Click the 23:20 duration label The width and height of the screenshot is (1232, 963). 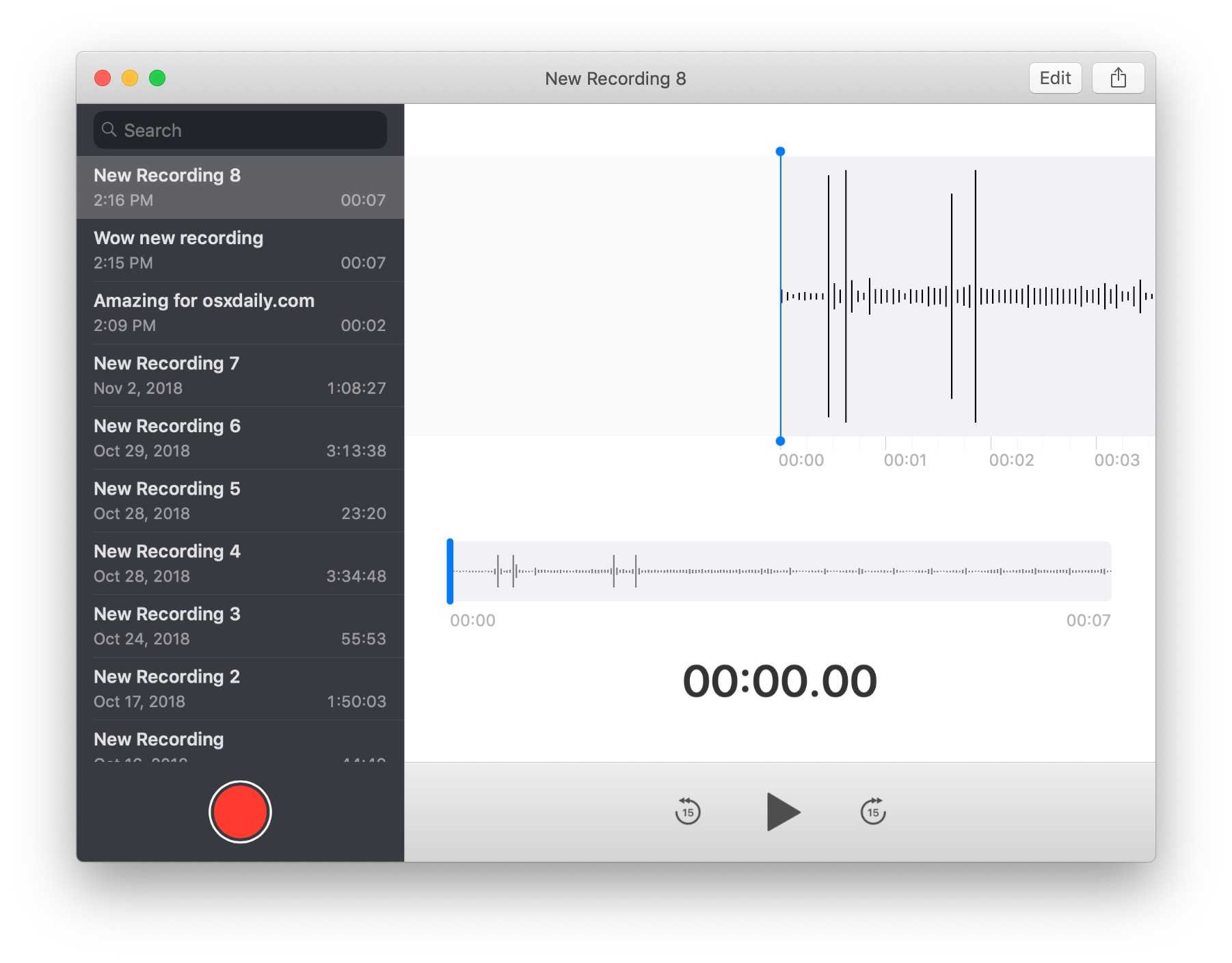click(364, 514)
